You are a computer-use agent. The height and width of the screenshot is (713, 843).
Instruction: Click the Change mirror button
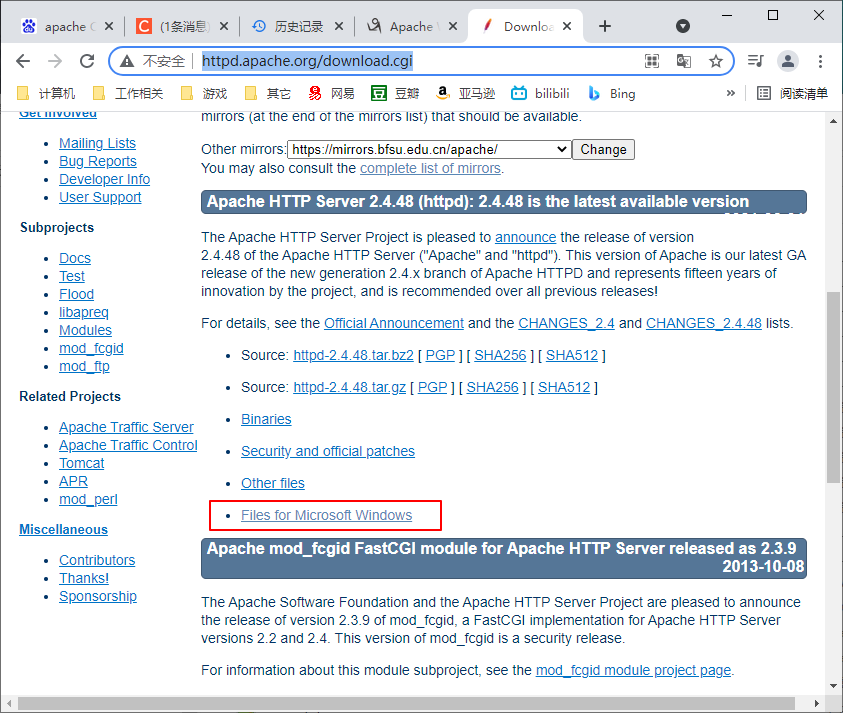tap(603, 148)
